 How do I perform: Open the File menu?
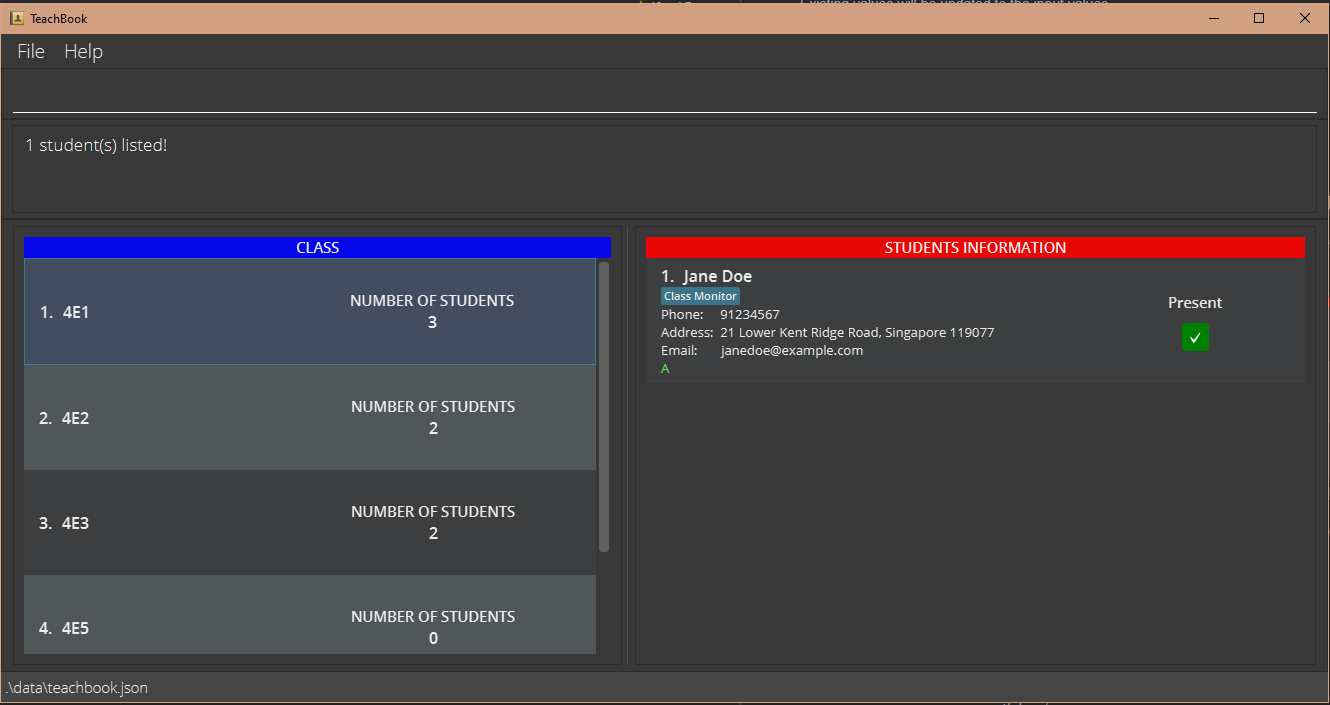coord(31,51)
